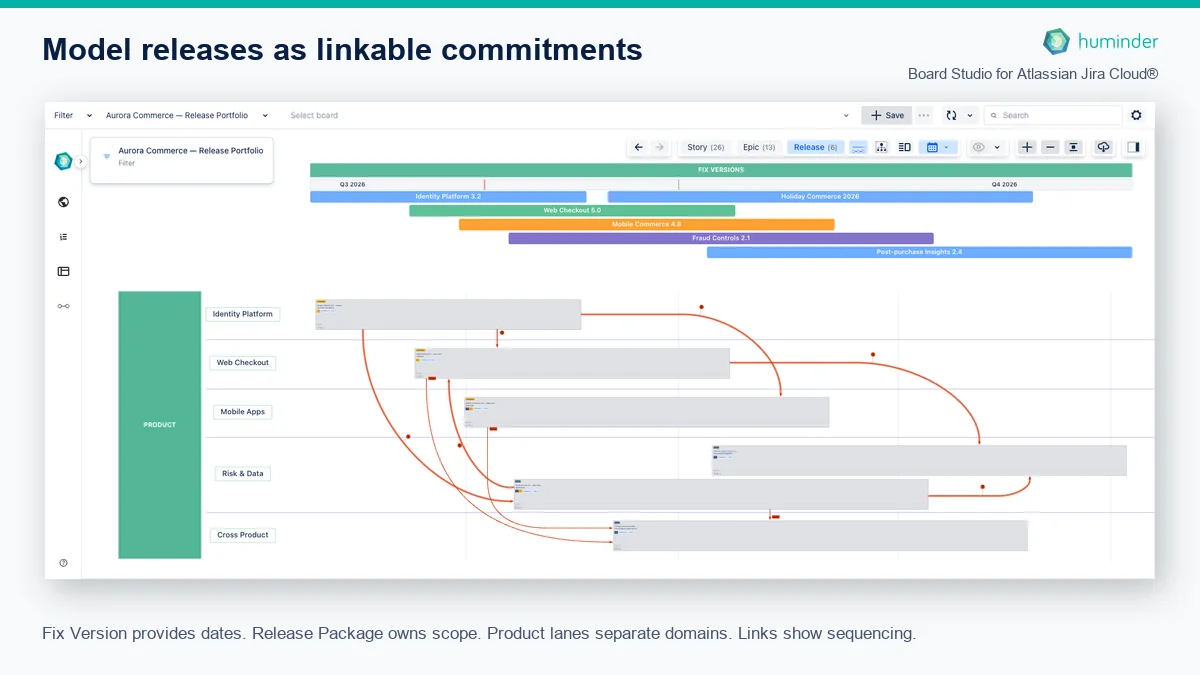Open the globe icon in sidebar
1200x675 pixels.
[63, 202]
